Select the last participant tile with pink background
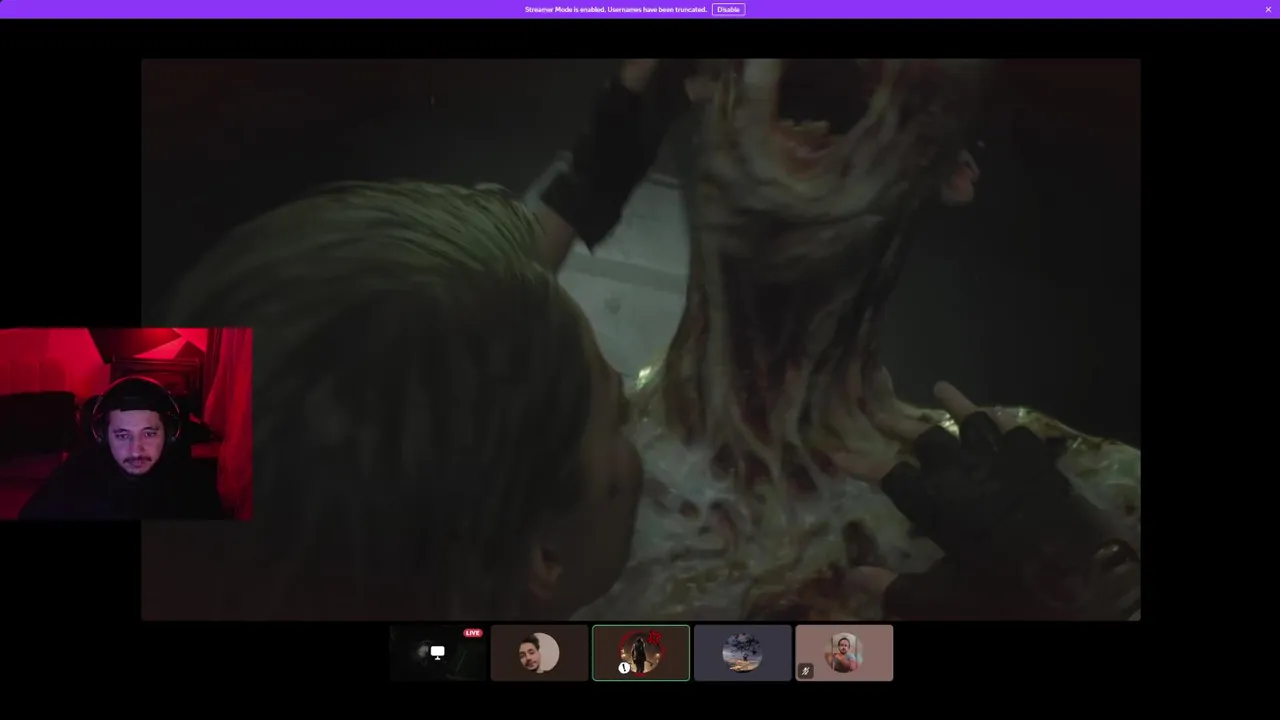1280x720 pixels. 844,653
